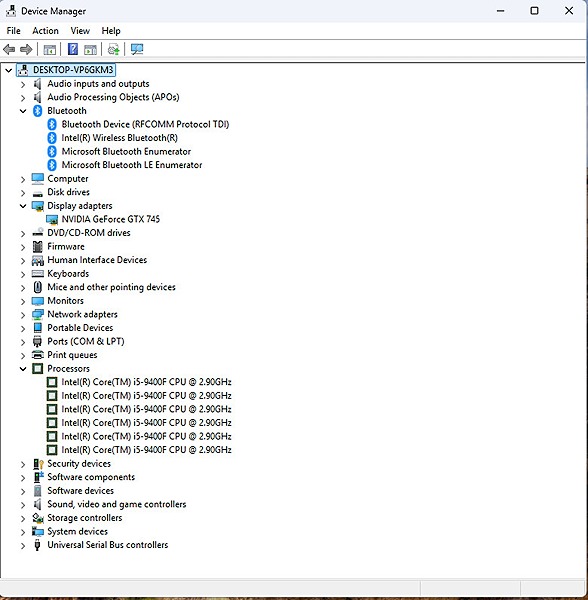This screenshot has height=600, width=588.
Task: Click the Ports (COM & LPT) icon
Action: point(37,341)
